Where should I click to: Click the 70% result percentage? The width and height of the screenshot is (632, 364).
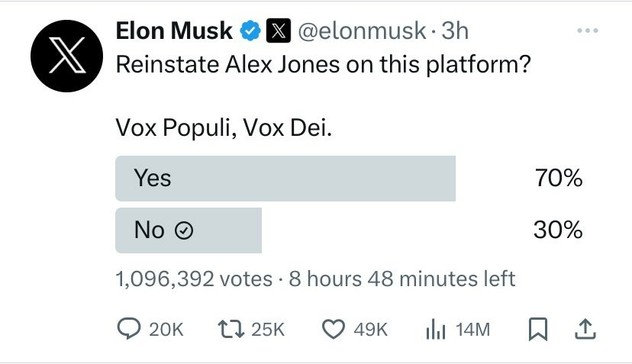point(558,178)
